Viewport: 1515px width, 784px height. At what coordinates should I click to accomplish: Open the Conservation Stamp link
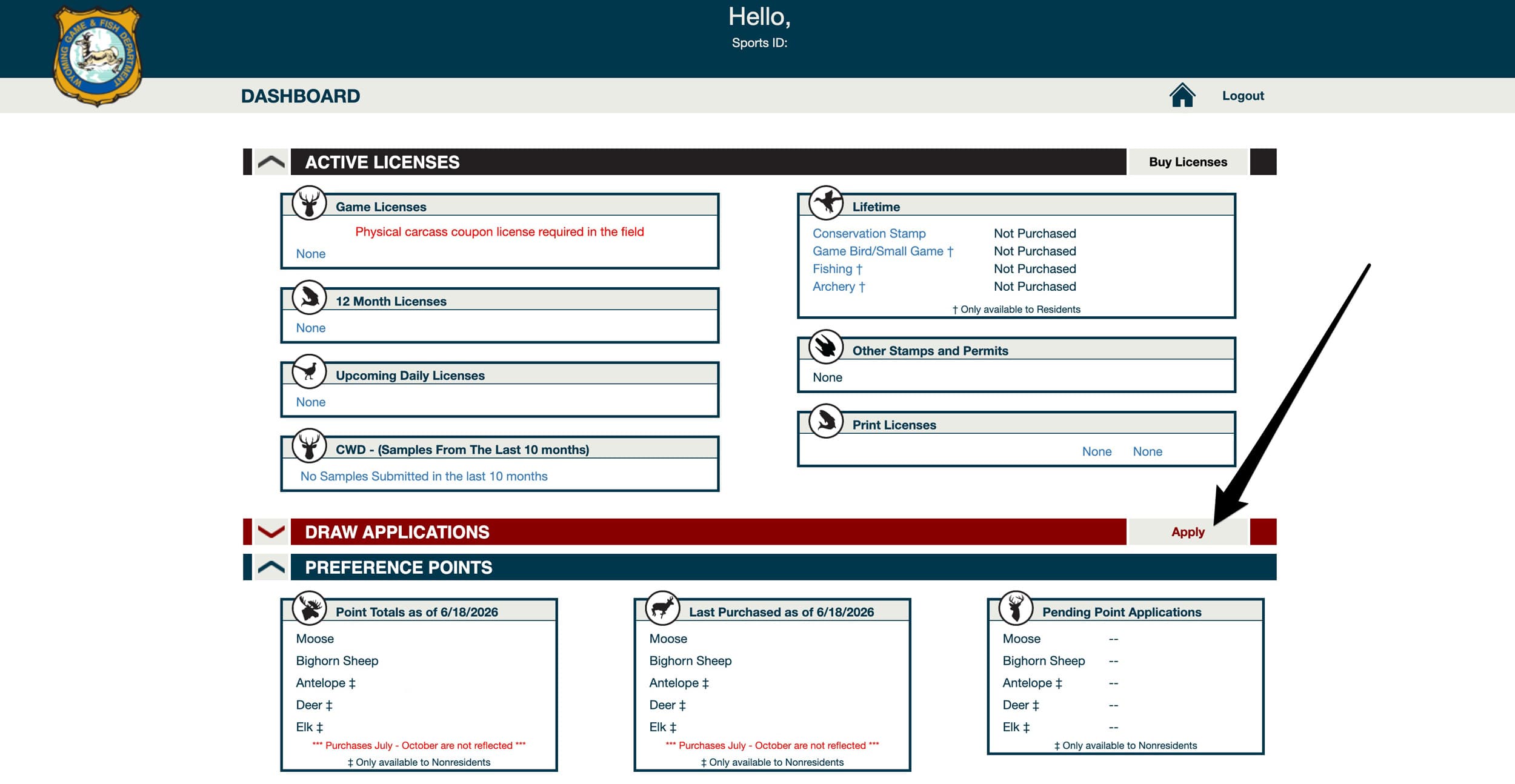(869, 233)
